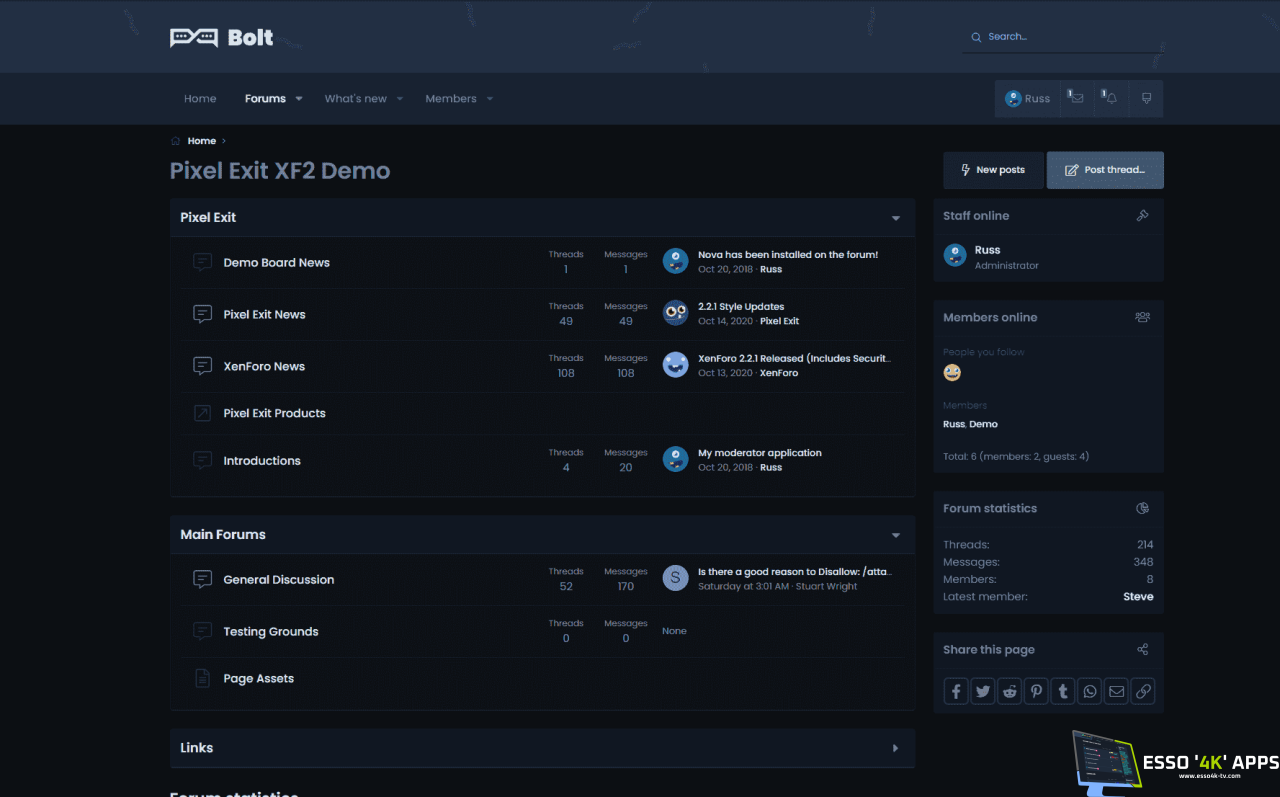Share the page on Reddit
The image size is (1280, 797).
coord(1010,691)
